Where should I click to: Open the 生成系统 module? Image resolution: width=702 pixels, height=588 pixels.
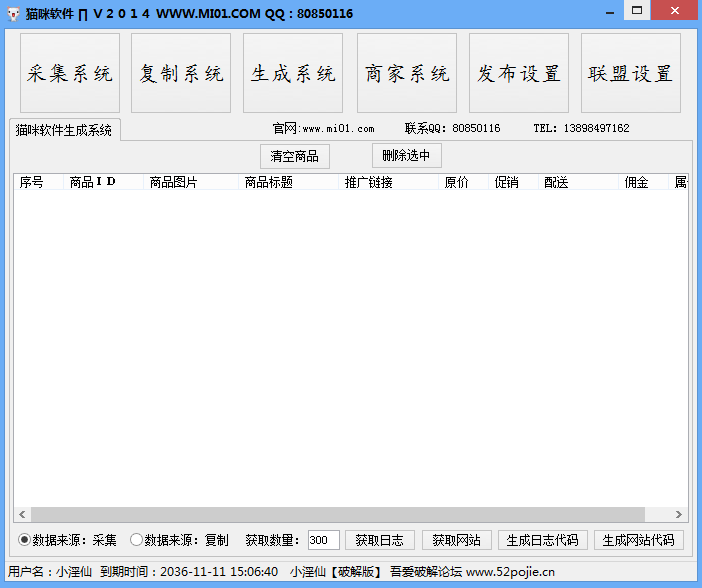[x=293, y=74]
